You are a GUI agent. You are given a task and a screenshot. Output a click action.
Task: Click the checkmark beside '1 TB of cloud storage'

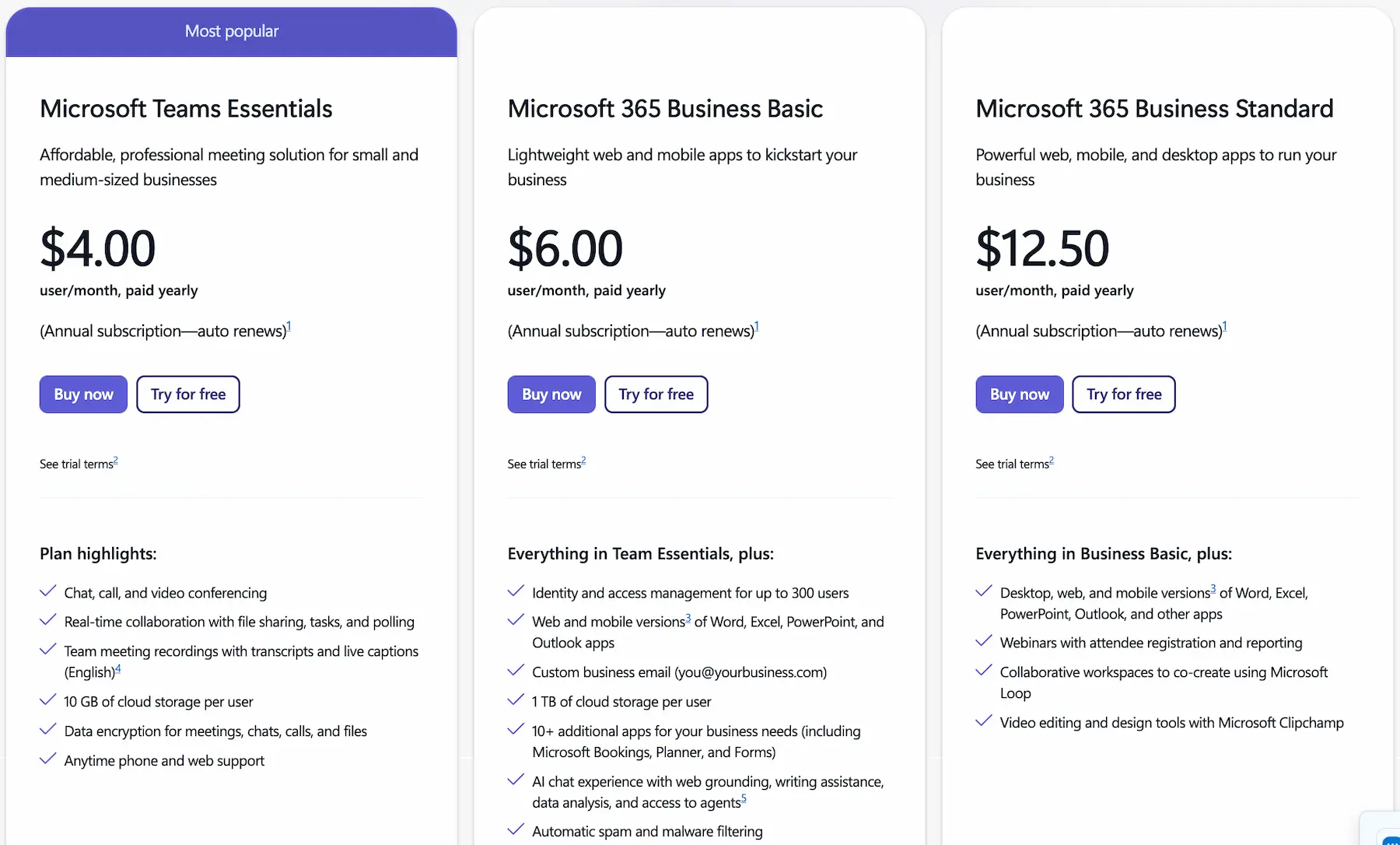tap(516, 699)
